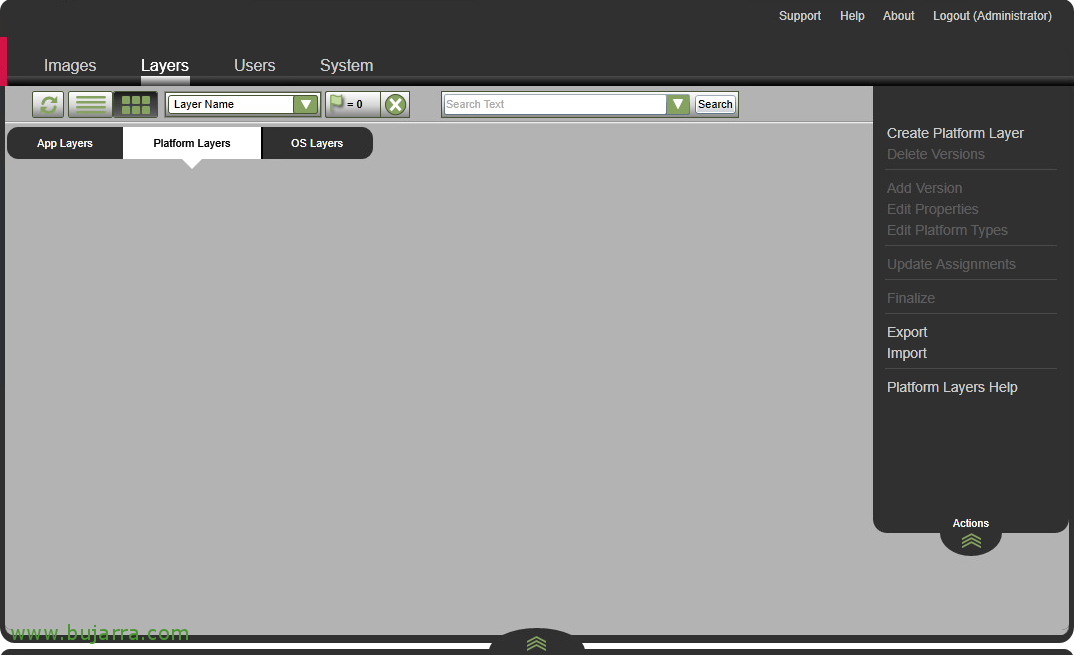This screenshot has height=655, width=1074.
Task: Go to the Images section
Action: click(70, 65)
